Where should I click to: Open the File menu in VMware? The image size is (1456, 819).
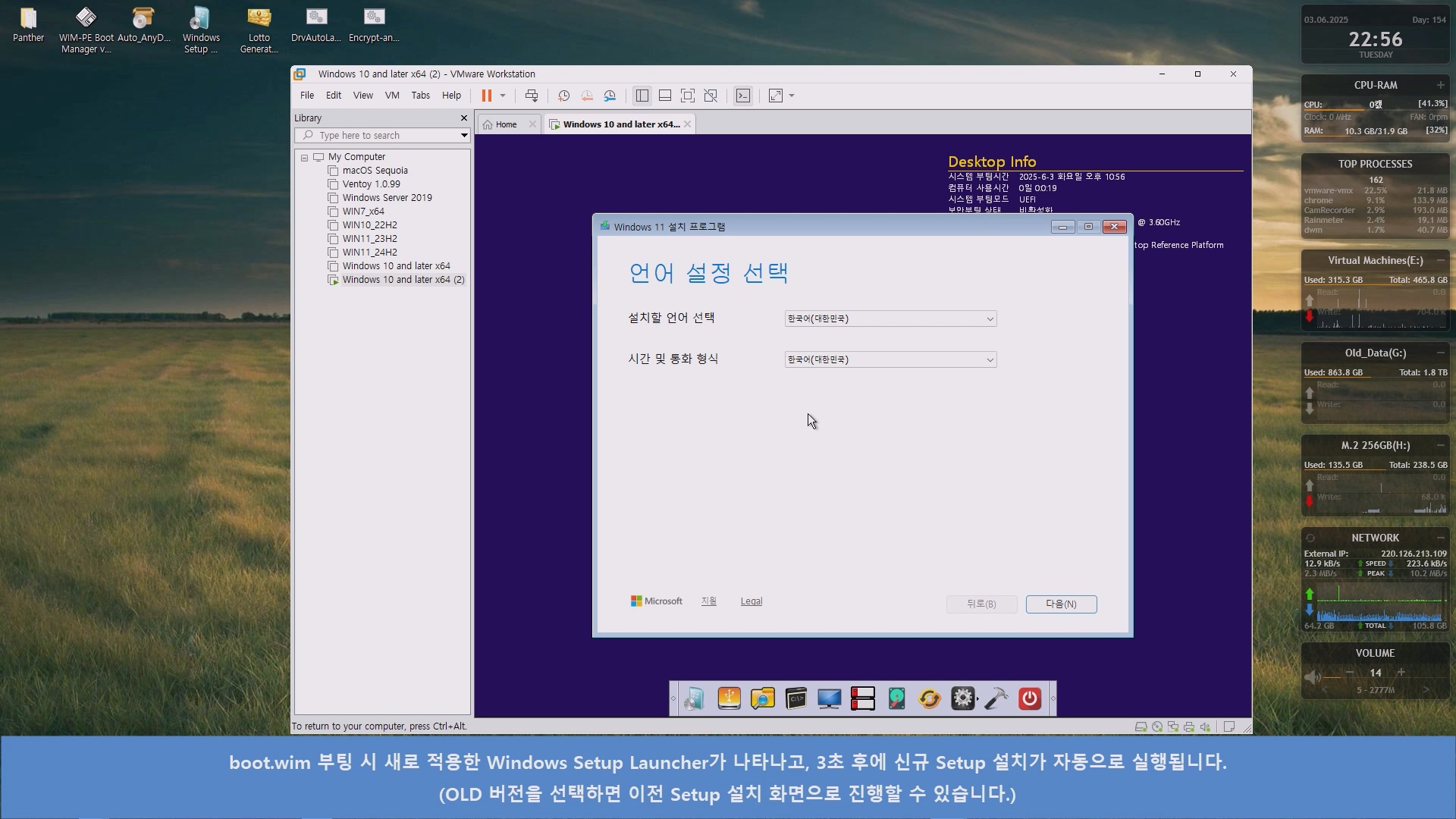pyautogui.click(x=307, y=96)
